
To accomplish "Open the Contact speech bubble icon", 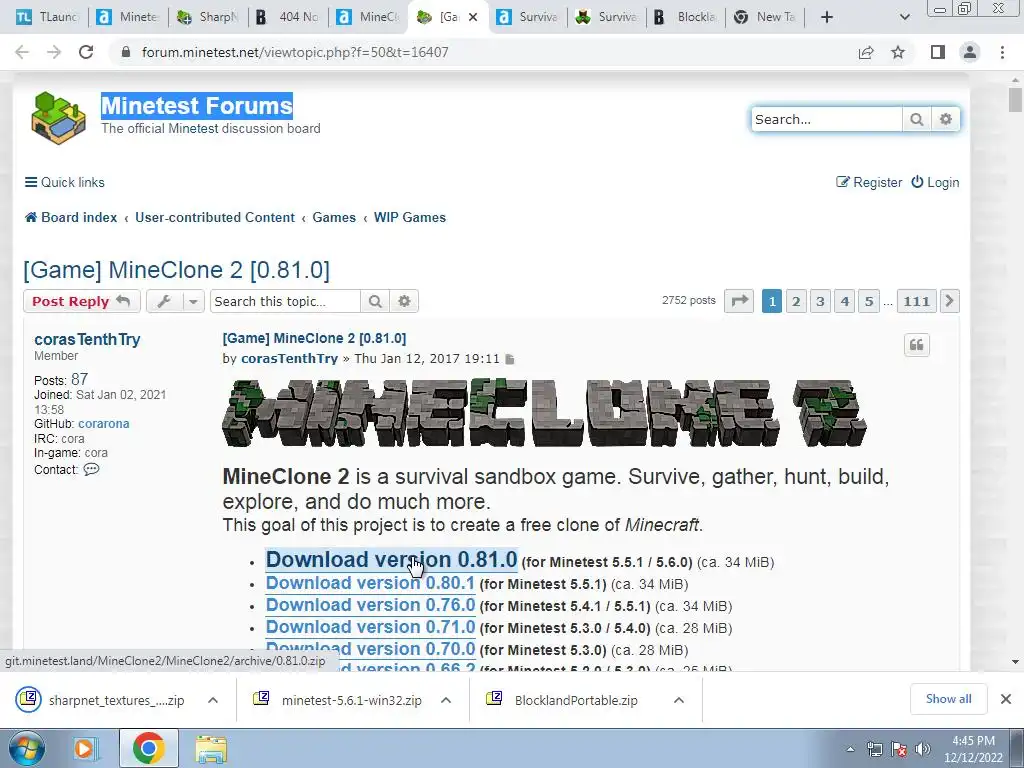I will (x=91, y=469).
